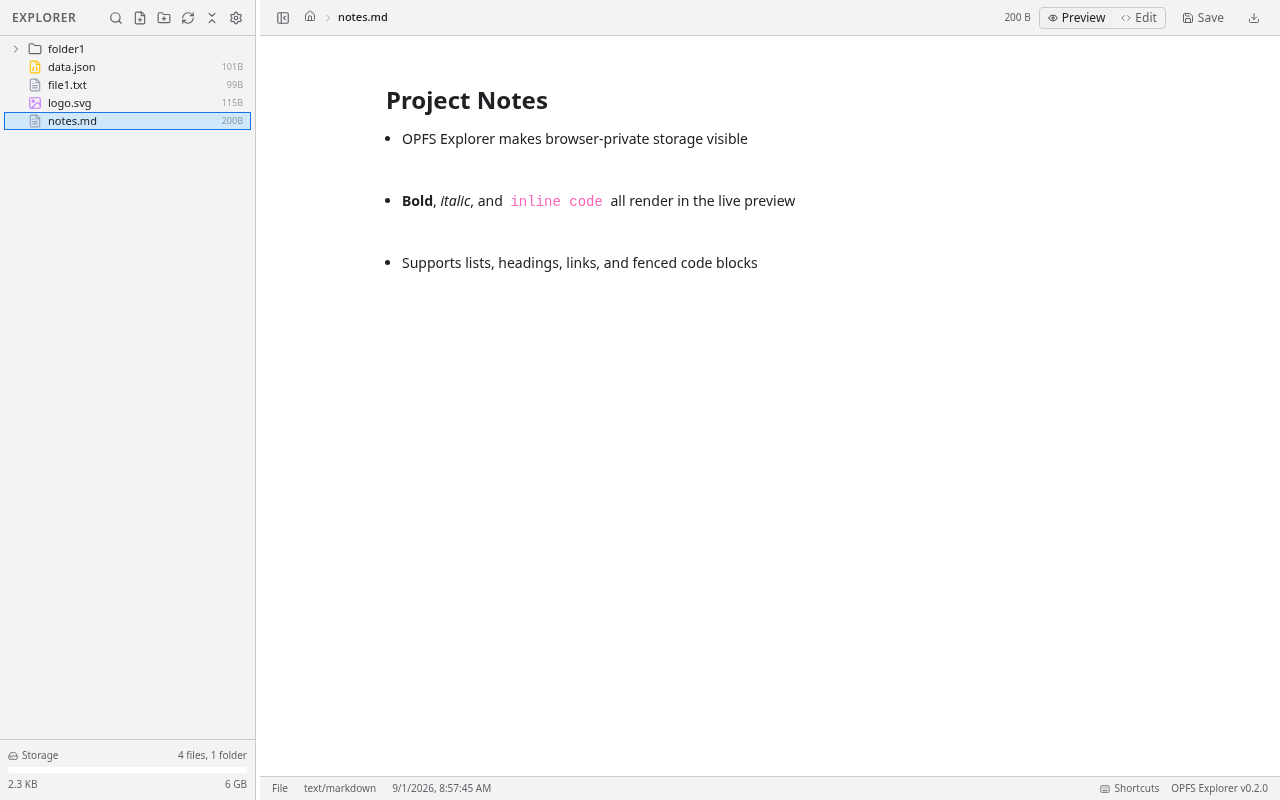The height and width of the screenshot is (800, 1280).
Task: Click the Storage drive icon
Action: [13, 756]
